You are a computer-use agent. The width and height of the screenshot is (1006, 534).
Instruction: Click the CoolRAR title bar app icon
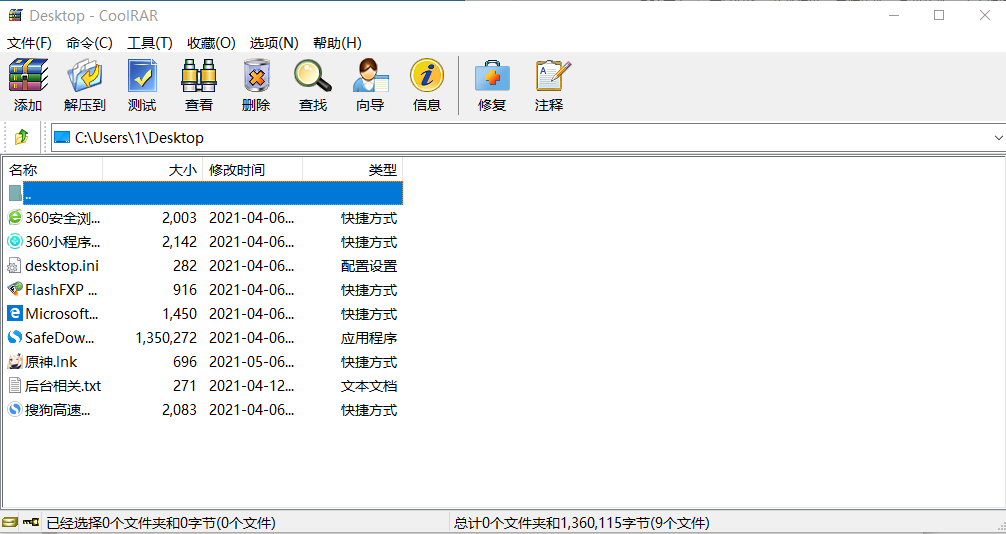point(15,15)
